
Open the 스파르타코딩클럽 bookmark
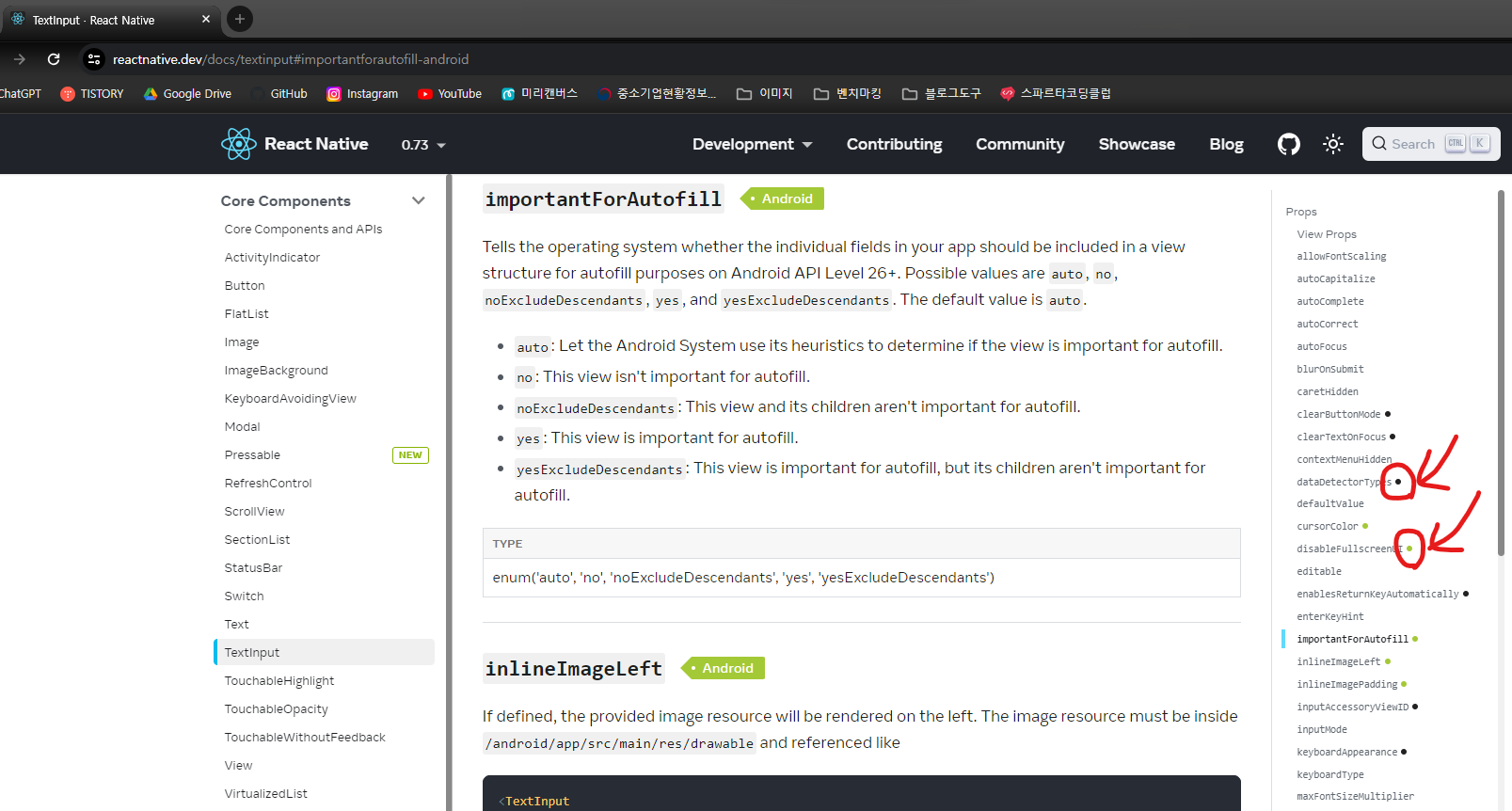[x=1056, y=93]
